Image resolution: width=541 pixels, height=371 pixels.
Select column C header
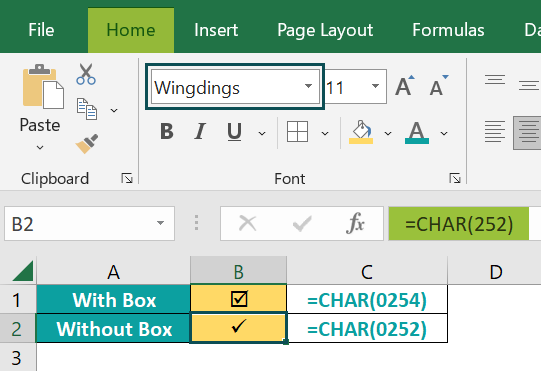pyautogui.click(x=367, y=272)
